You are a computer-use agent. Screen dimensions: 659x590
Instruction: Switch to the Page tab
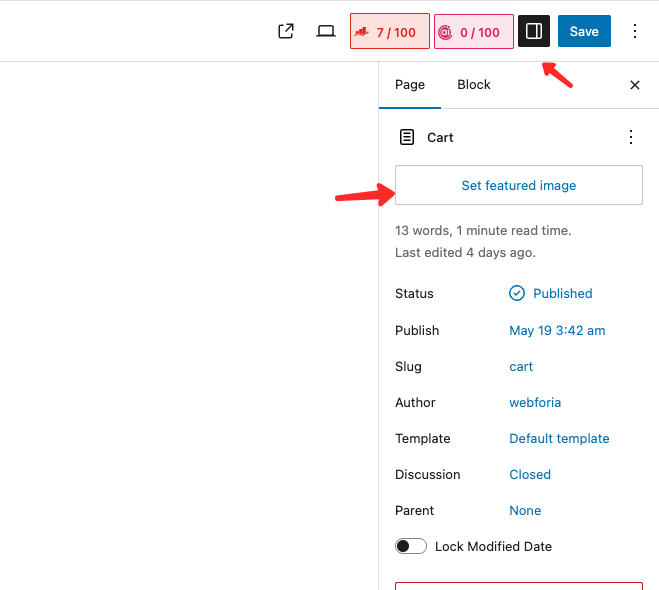coord(410,84)
